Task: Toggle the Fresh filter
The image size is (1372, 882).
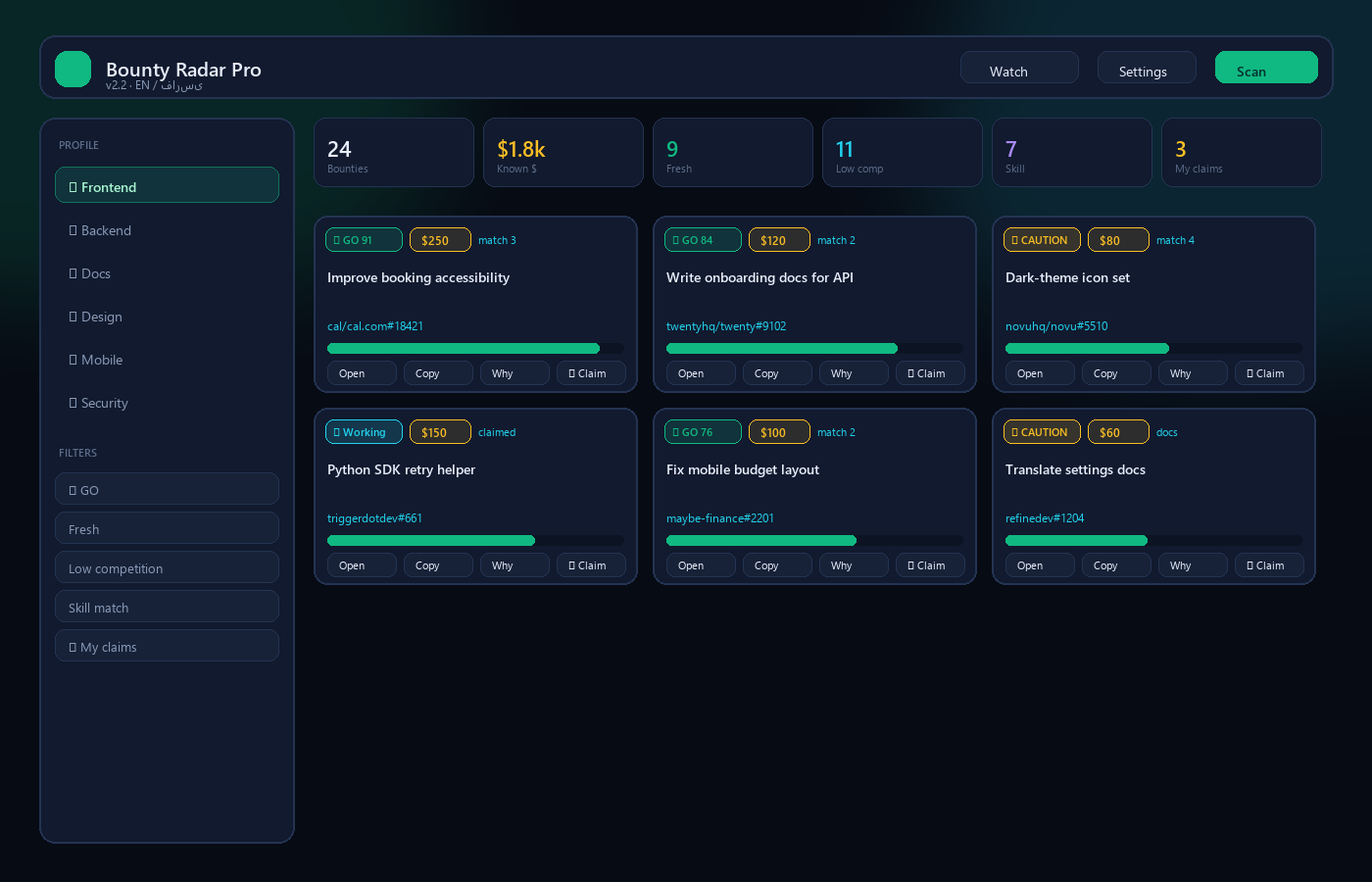Action: [x=167, y=528]
